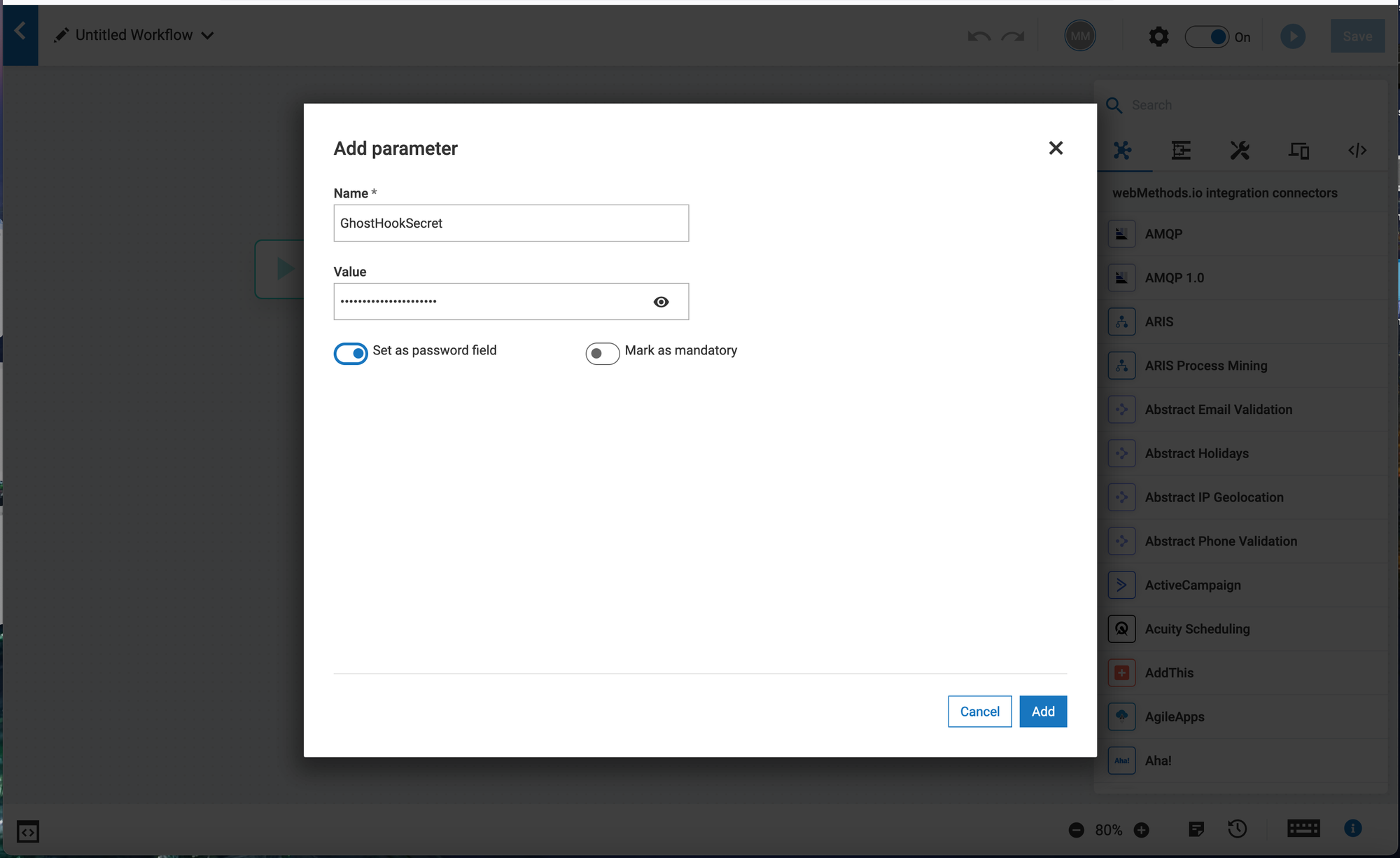Image resolution: width=1400 pixels, height=858 pixels.
Task: Open workflow settings gear icon
Action: coord(1158,36)
